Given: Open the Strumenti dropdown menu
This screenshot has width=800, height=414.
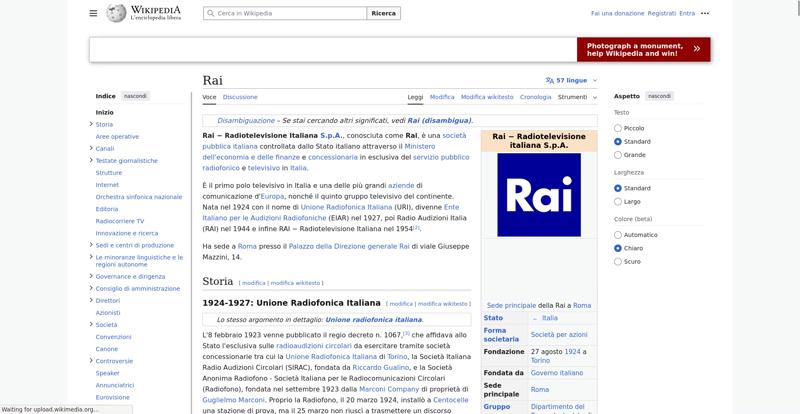Looking at the screenshot, I should [x=577, y=97].
